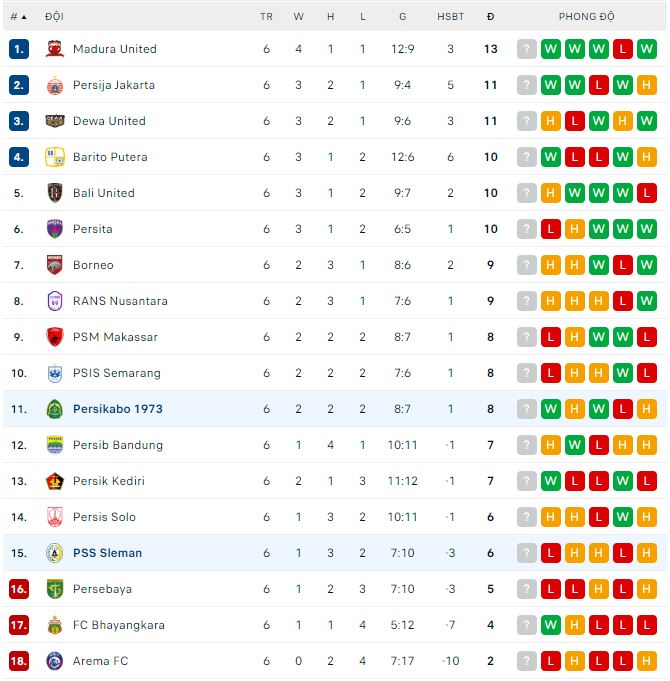Sort standings by the Đ points header
Image resolution: width=670 pixels, height=681 pixels.
[490, 17]
